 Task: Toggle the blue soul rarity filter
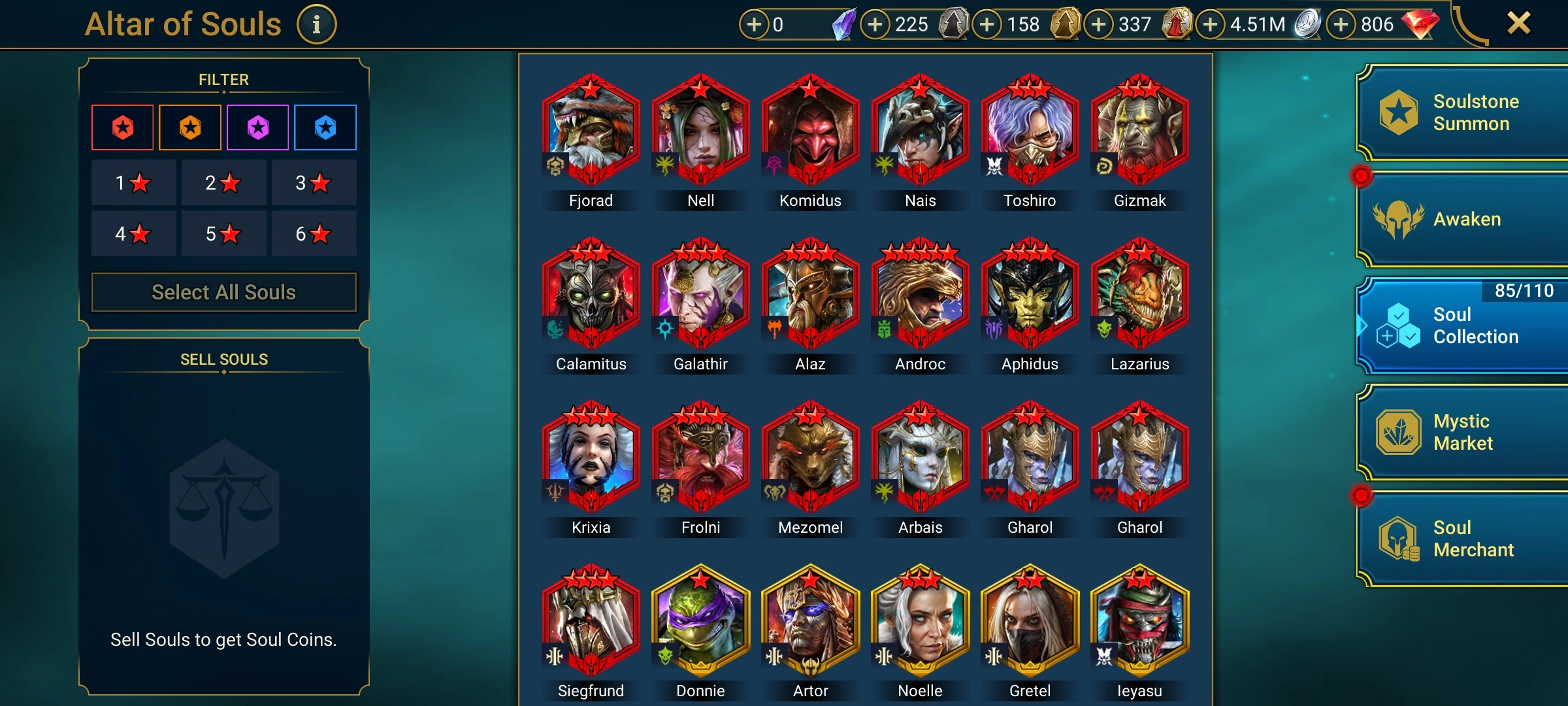325,127
